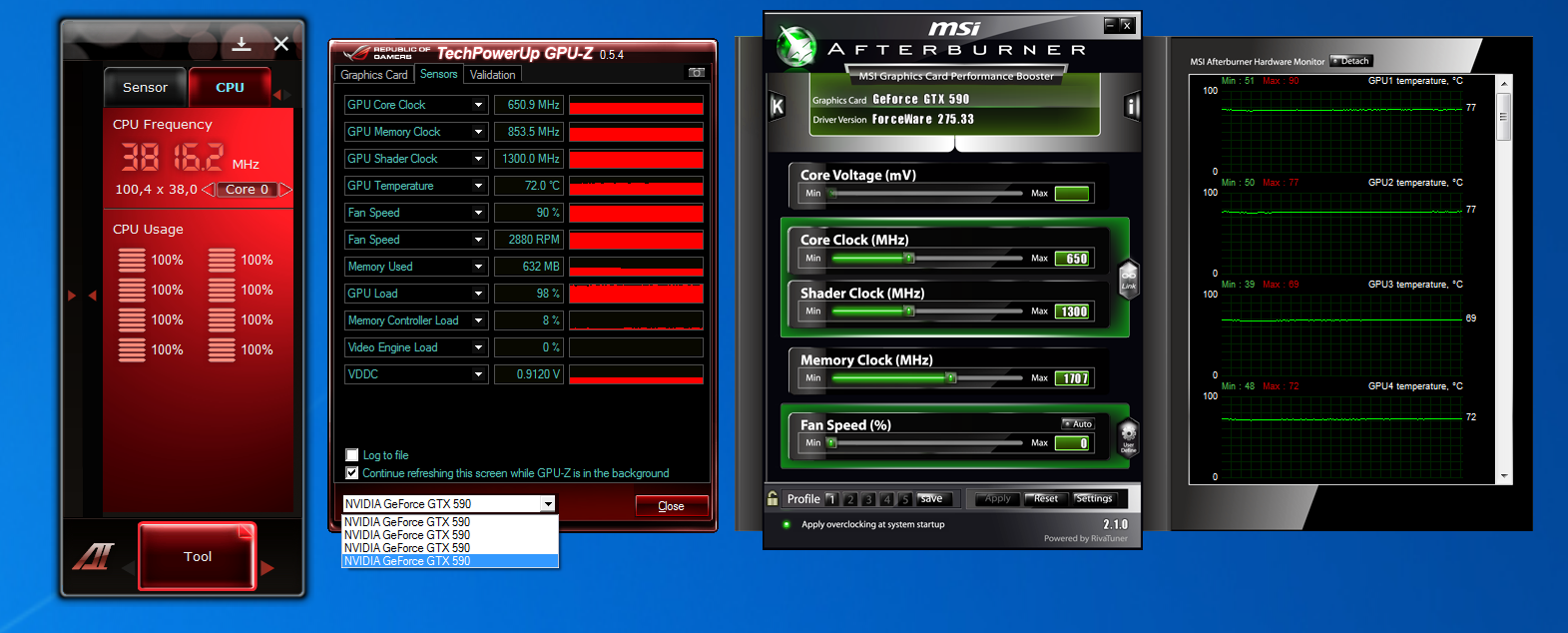The height and width of the screenshot is (633, 1568).
Task: Toggle the Link clocks icon in Afterburner
Action: pyautogui.click(x=1128, y=280)
